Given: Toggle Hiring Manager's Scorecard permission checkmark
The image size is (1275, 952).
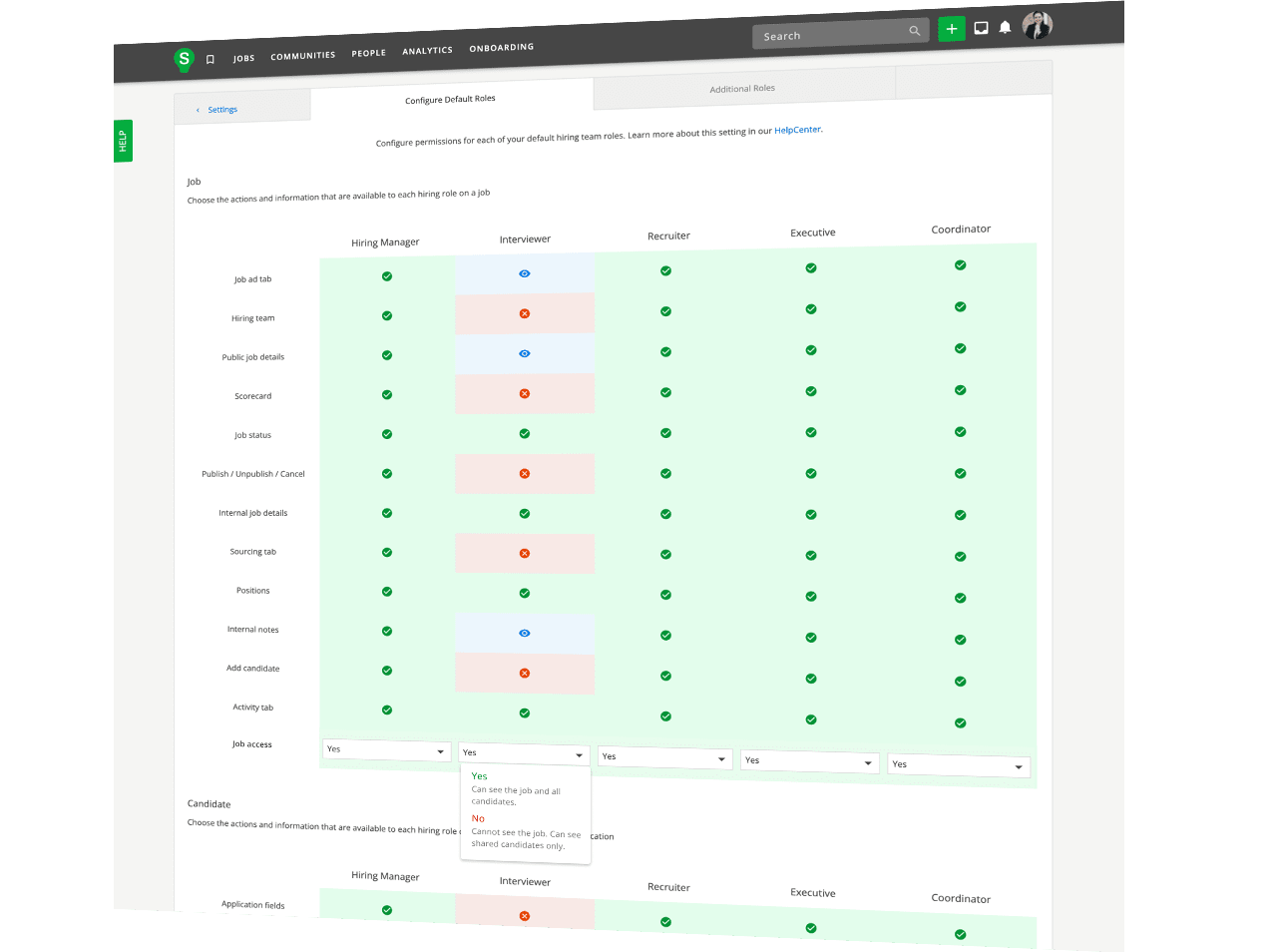Looking at the screenshot, I should coord(387,395).
